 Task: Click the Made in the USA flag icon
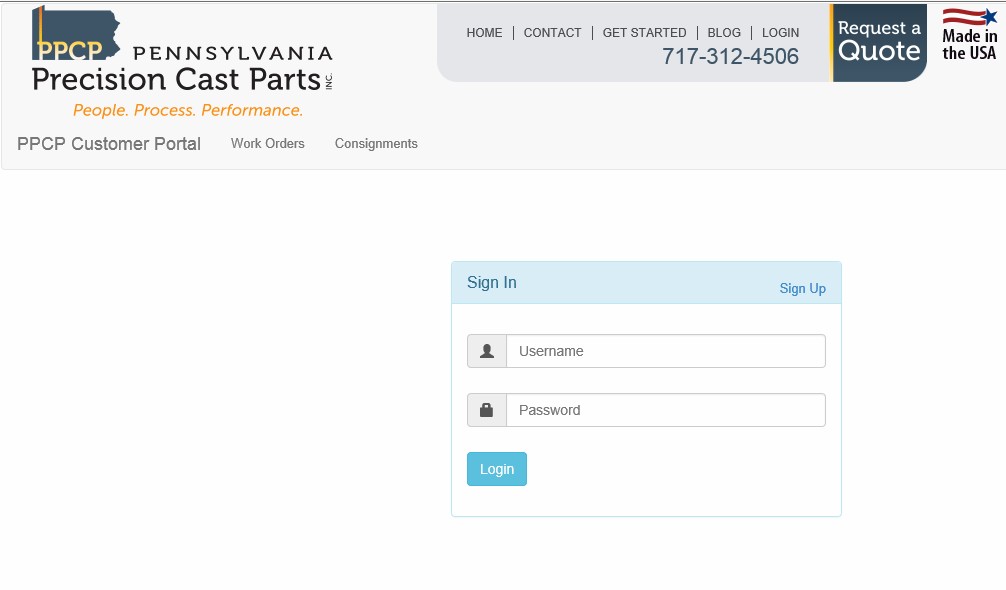pyautogui.click(x=969, y=18)
